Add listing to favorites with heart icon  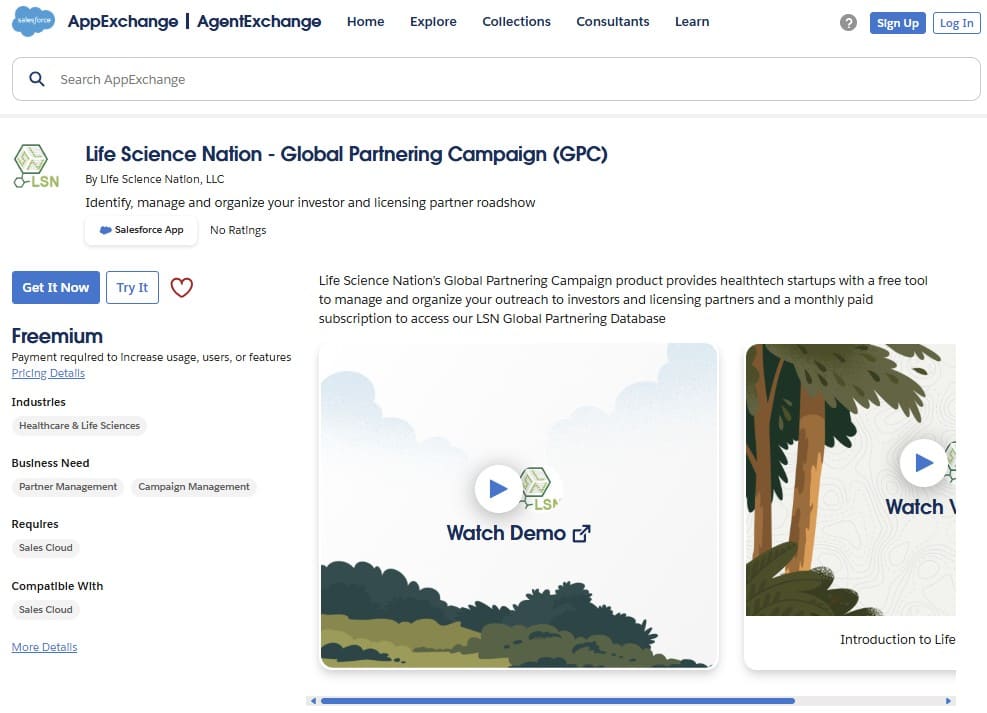pyautogui.click(x=182, y=288)
